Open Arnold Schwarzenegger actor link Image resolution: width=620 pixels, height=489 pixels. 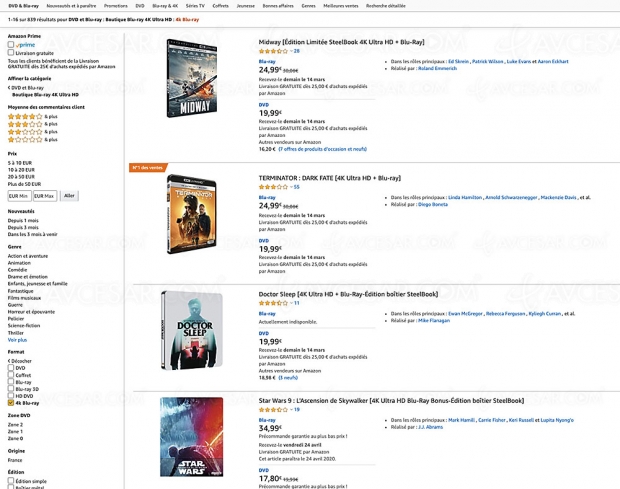click(x=511, y=197)
